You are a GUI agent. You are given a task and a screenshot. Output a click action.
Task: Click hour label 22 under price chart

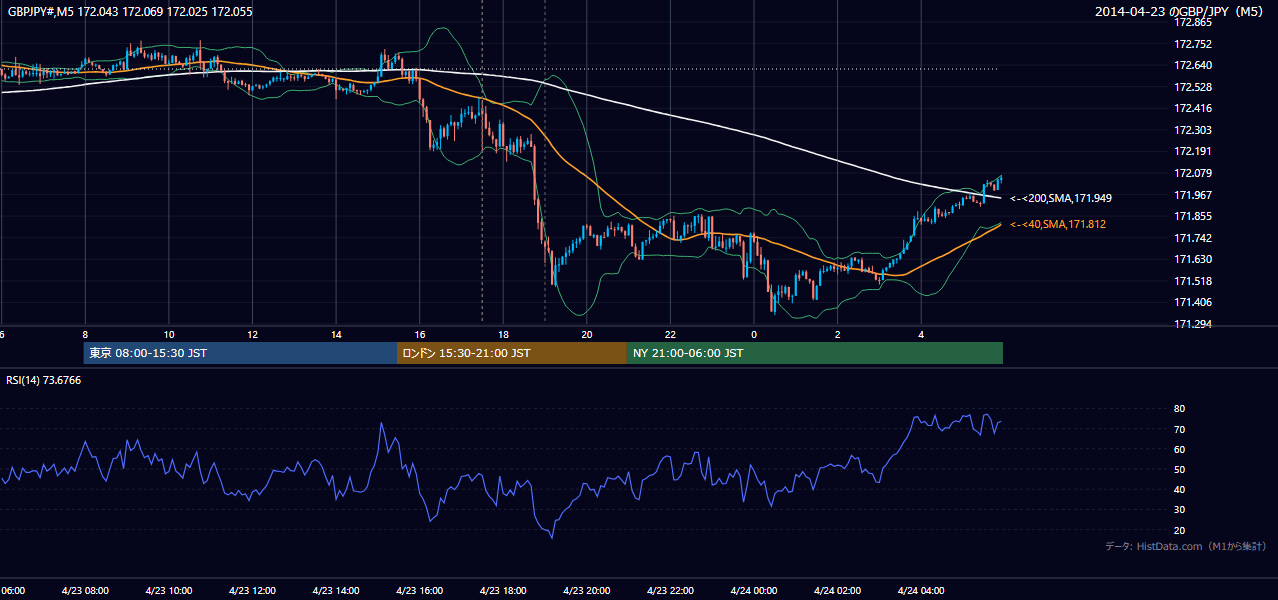[x=671, y=334]
